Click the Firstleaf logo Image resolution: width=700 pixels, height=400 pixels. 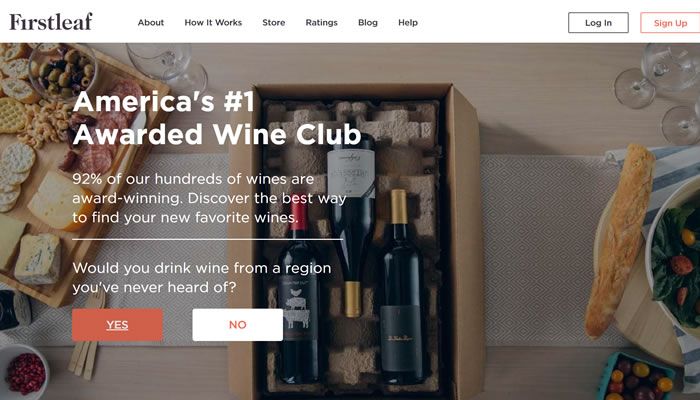tap(51, 22)
